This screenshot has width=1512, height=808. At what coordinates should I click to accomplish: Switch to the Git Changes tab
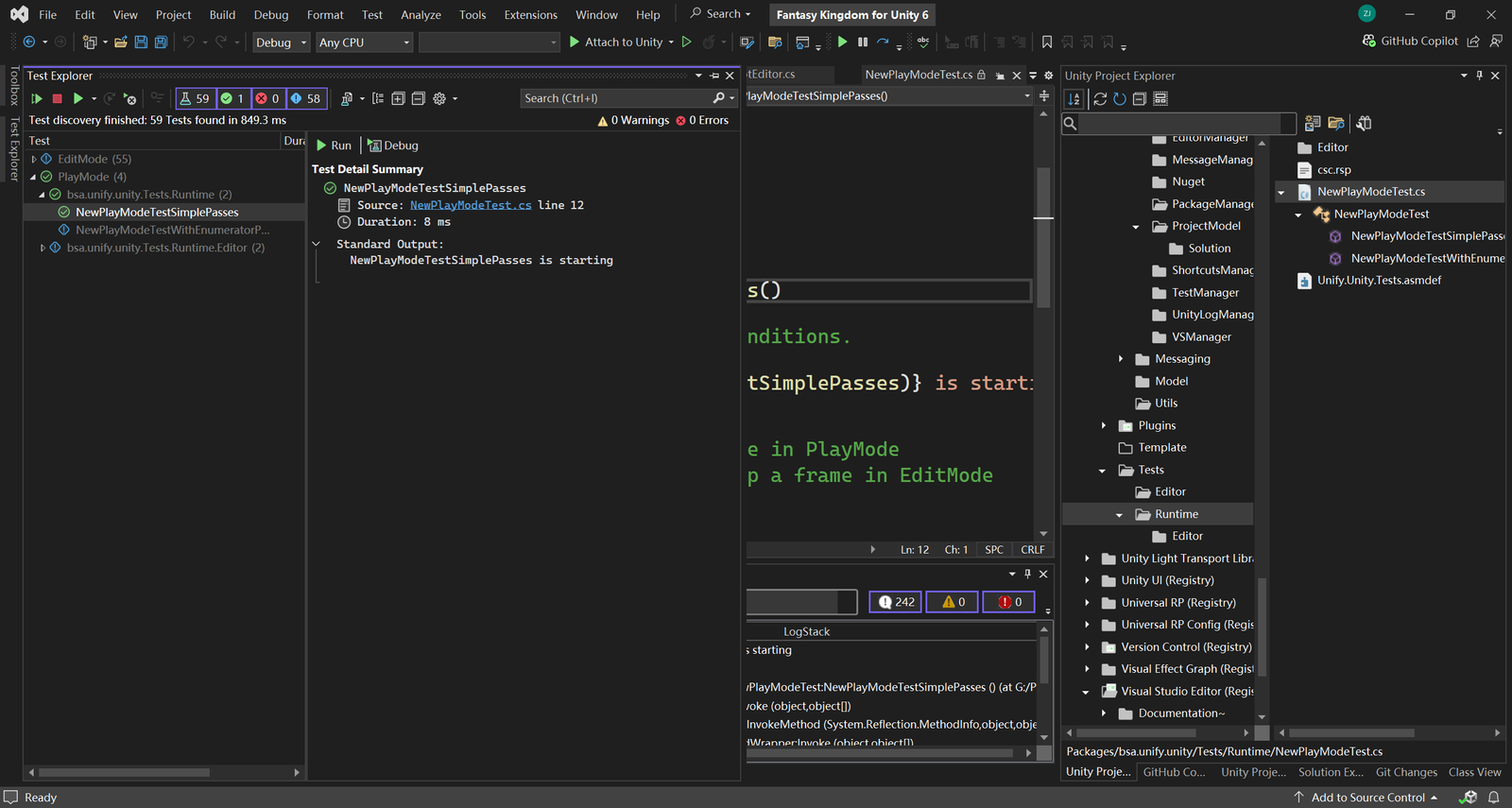1405,772
